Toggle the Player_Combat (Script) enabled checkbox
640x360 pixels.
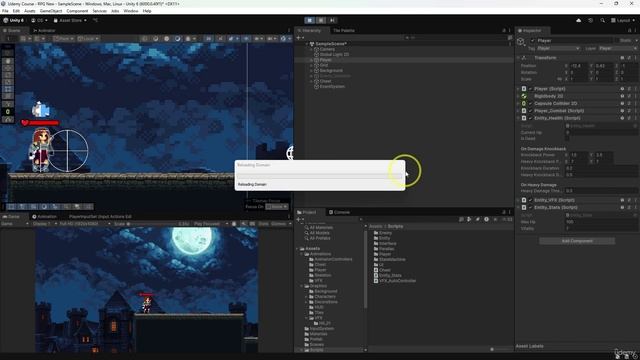pos(531,111)
